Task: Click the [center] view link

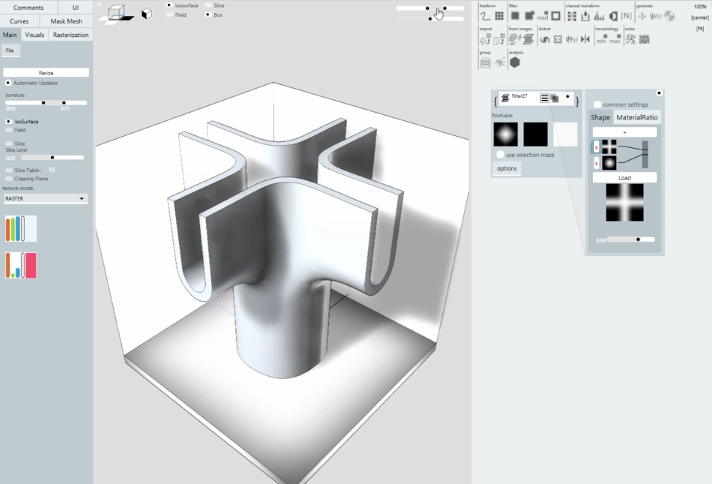Action: [700, 18]
